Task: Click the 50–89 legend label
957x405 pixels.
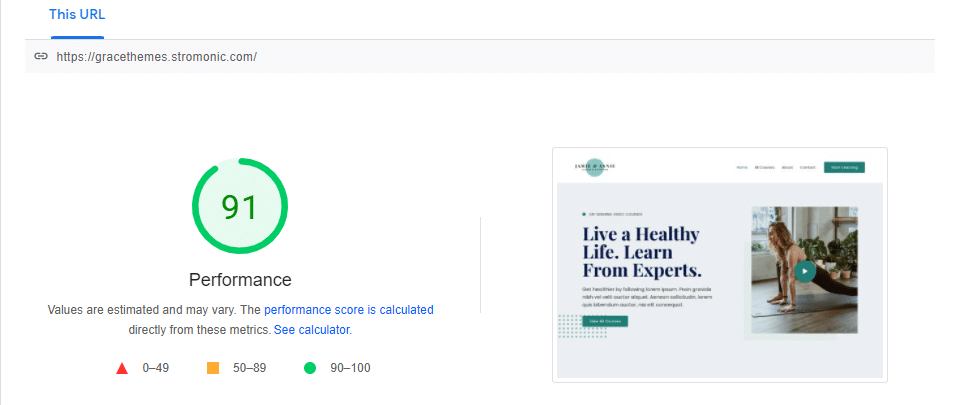Action: point(250,368)
